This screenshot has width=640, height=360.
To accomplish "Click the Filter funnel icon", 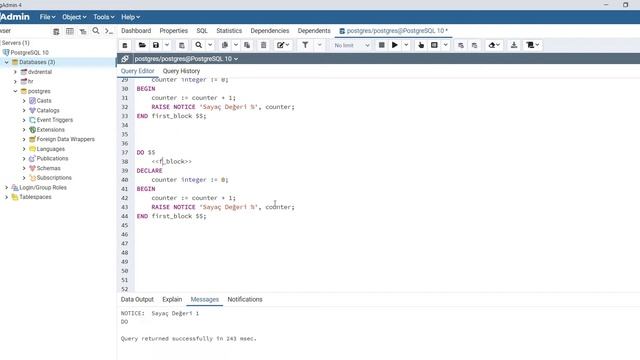I will [305, 45].
